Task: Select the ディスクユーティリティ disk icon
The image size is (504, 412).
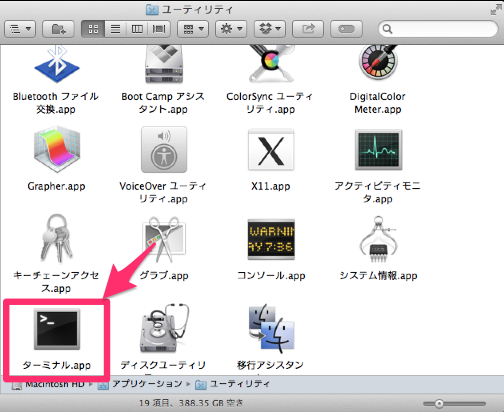Action: (164, 328)
